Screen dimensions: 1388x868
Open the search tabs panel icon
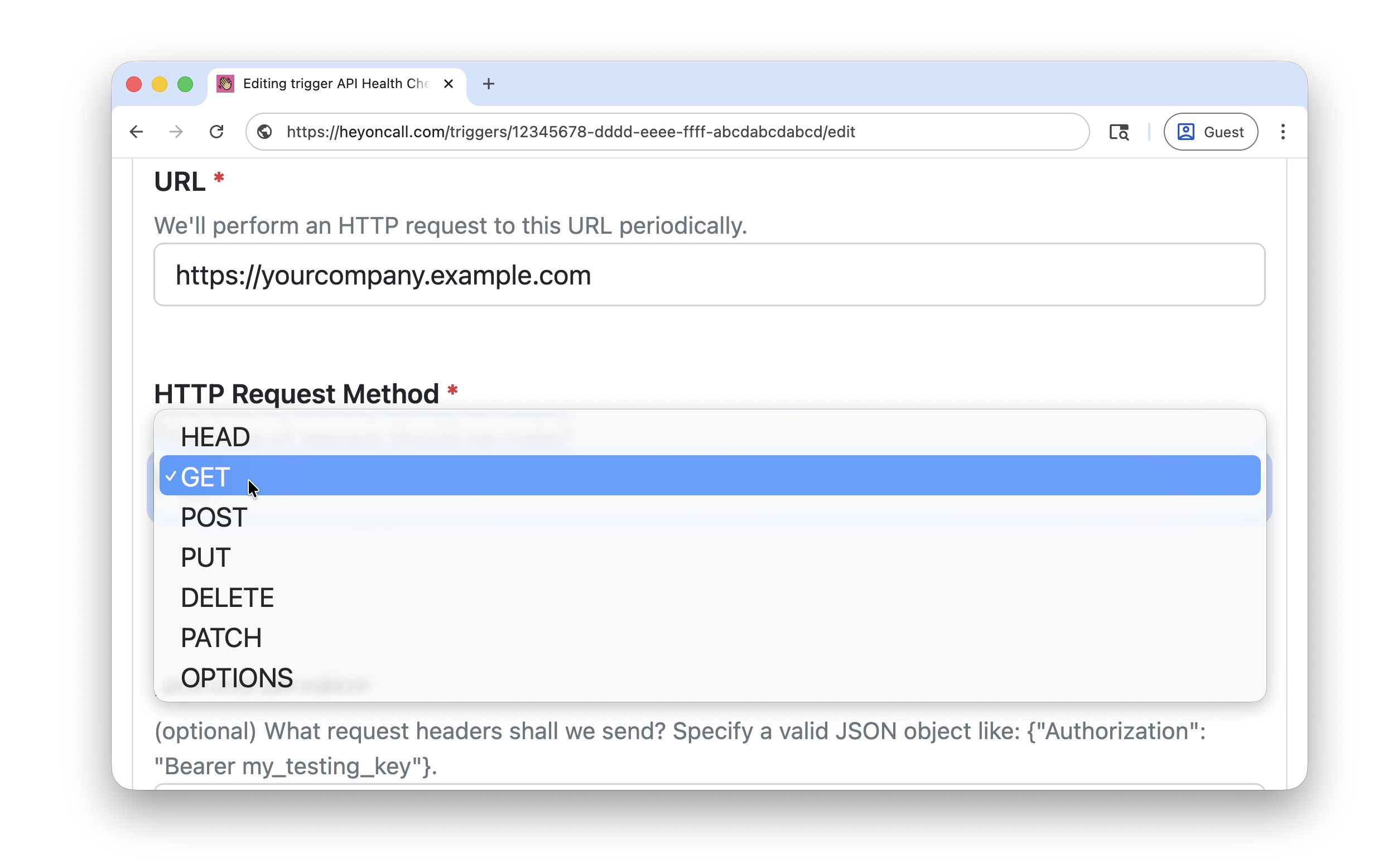pos(1118,132)
